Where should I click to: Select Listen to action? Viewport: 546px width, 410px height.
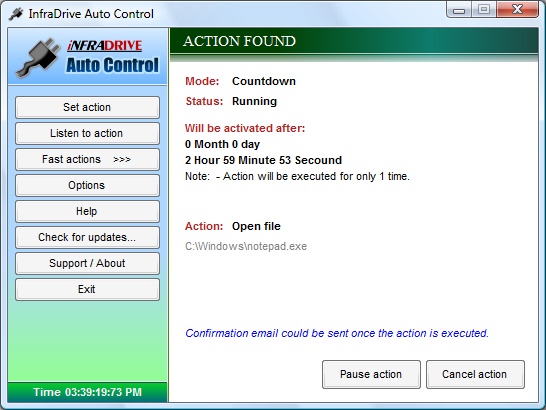click(87, 133)
